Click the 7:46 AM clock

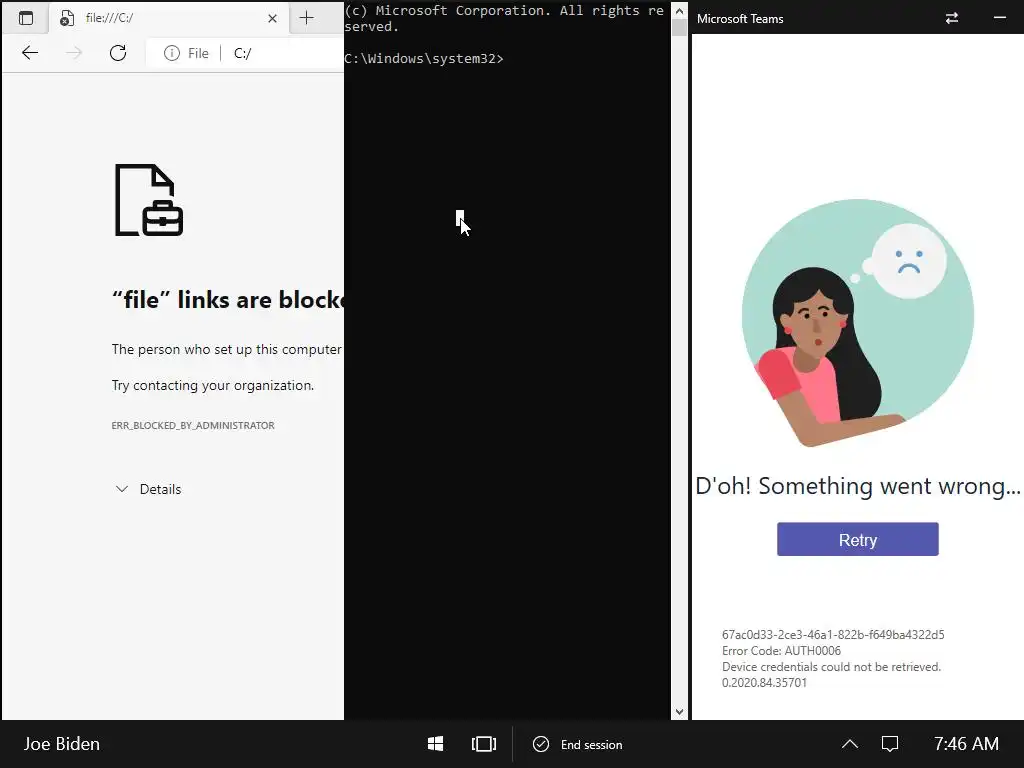click(966, 744)
